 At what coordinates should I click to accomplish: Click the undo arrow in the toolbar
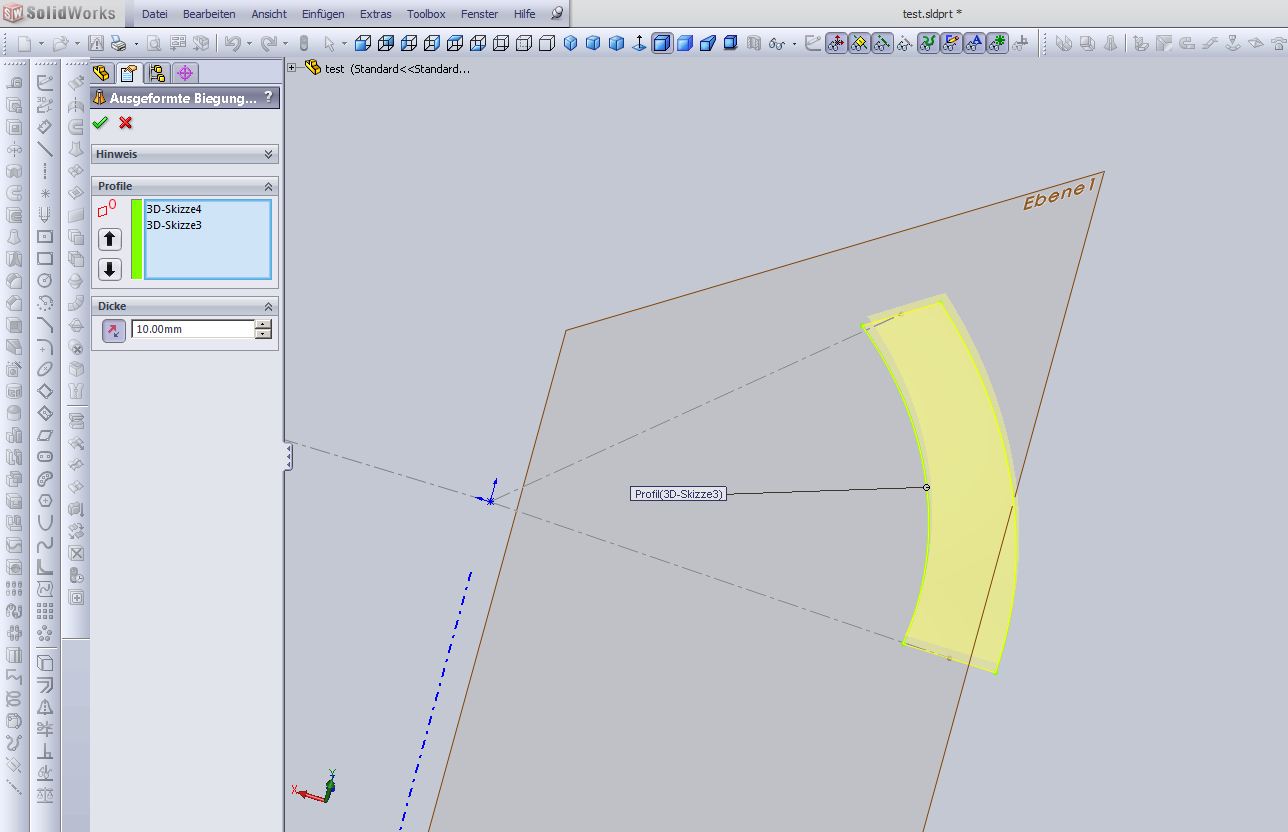tap(232, 43)
